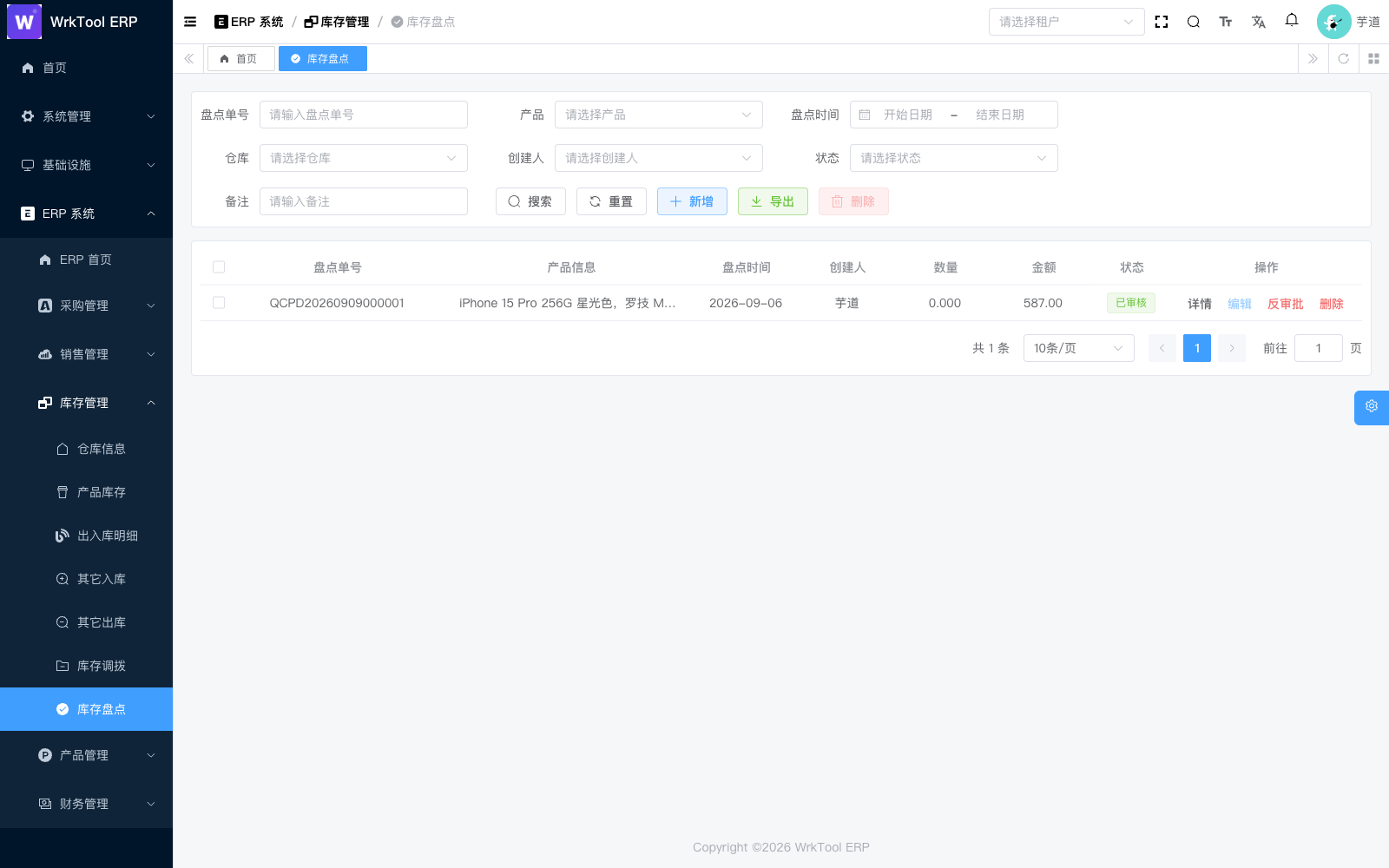Toggle fullscreen mode icon
The height and width of the screenshot is (868, 1389).
coord(1162,22)
